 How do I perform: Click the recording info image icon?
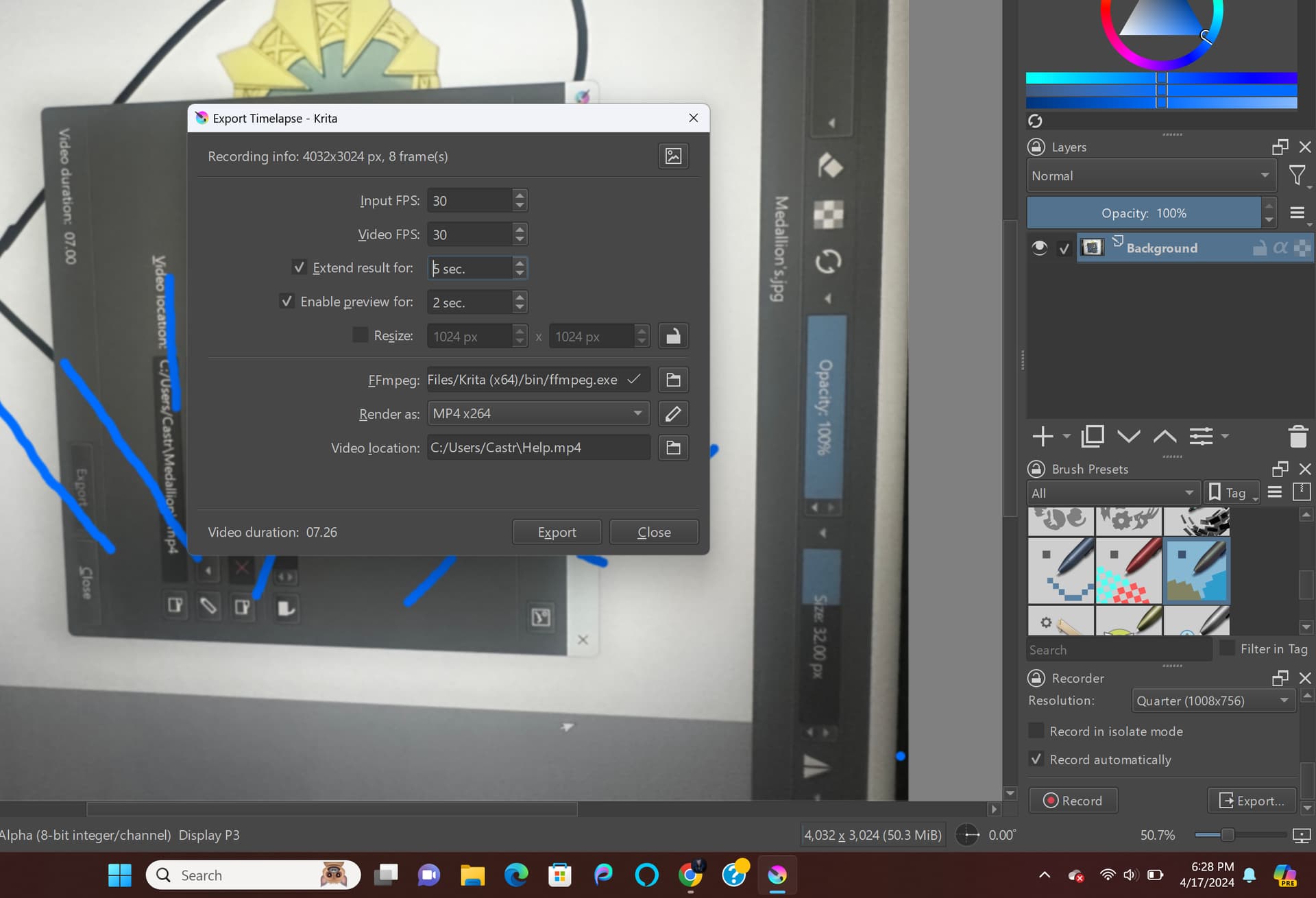pyautogui.click(x=673, y=156)
